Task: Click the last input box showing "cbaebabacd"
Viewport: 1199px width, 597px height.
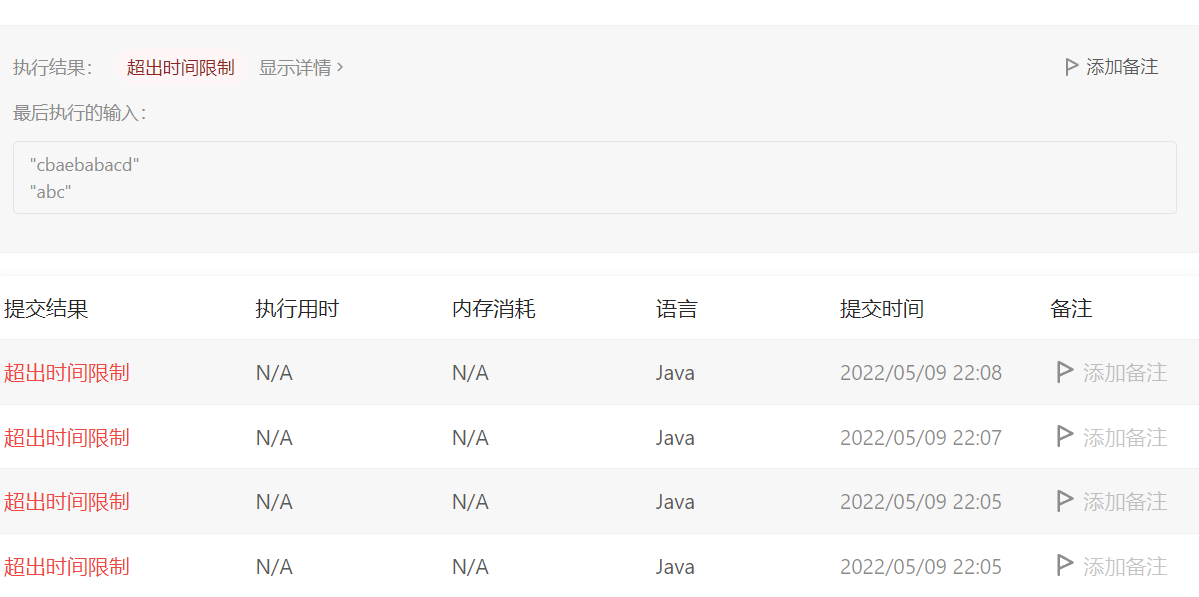Action: pos(594,177)
